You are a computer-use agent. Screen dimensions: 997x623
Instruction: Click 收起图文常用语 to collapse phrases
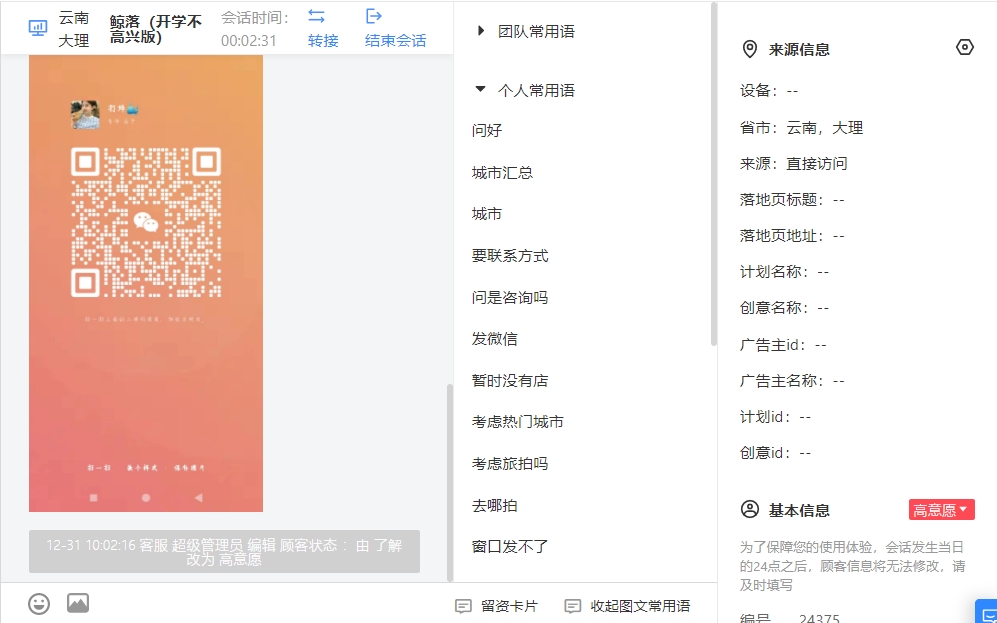(628, 606)
